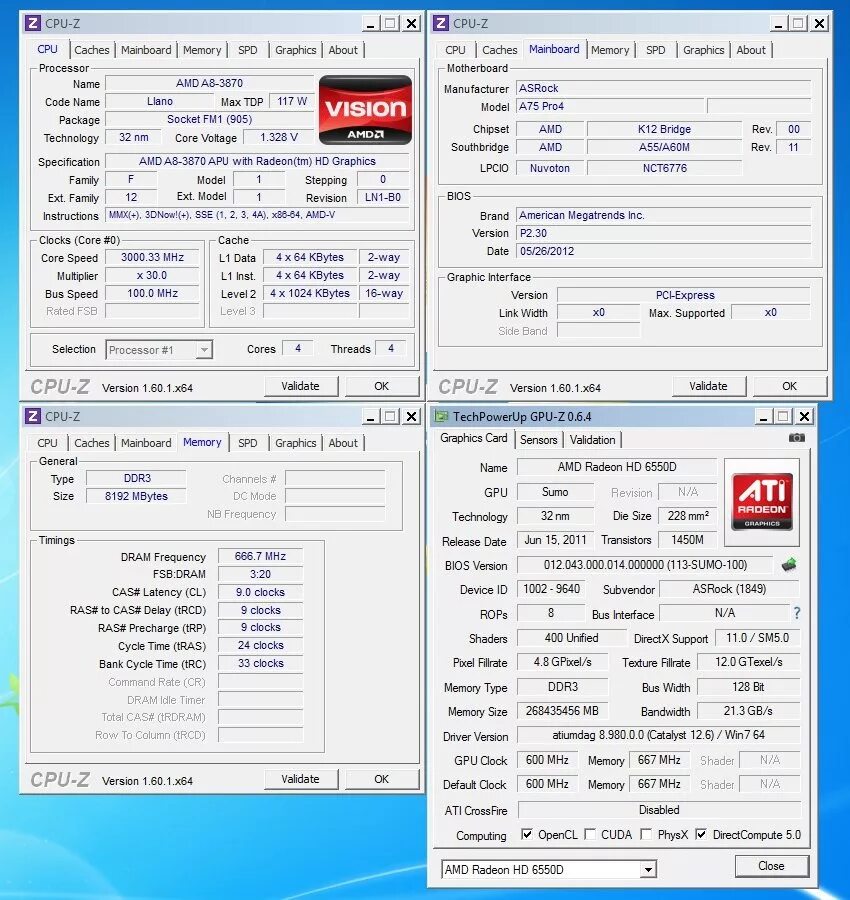Click OK in the Mainboard window
The image size is (850, 900).
pos(790,386)
